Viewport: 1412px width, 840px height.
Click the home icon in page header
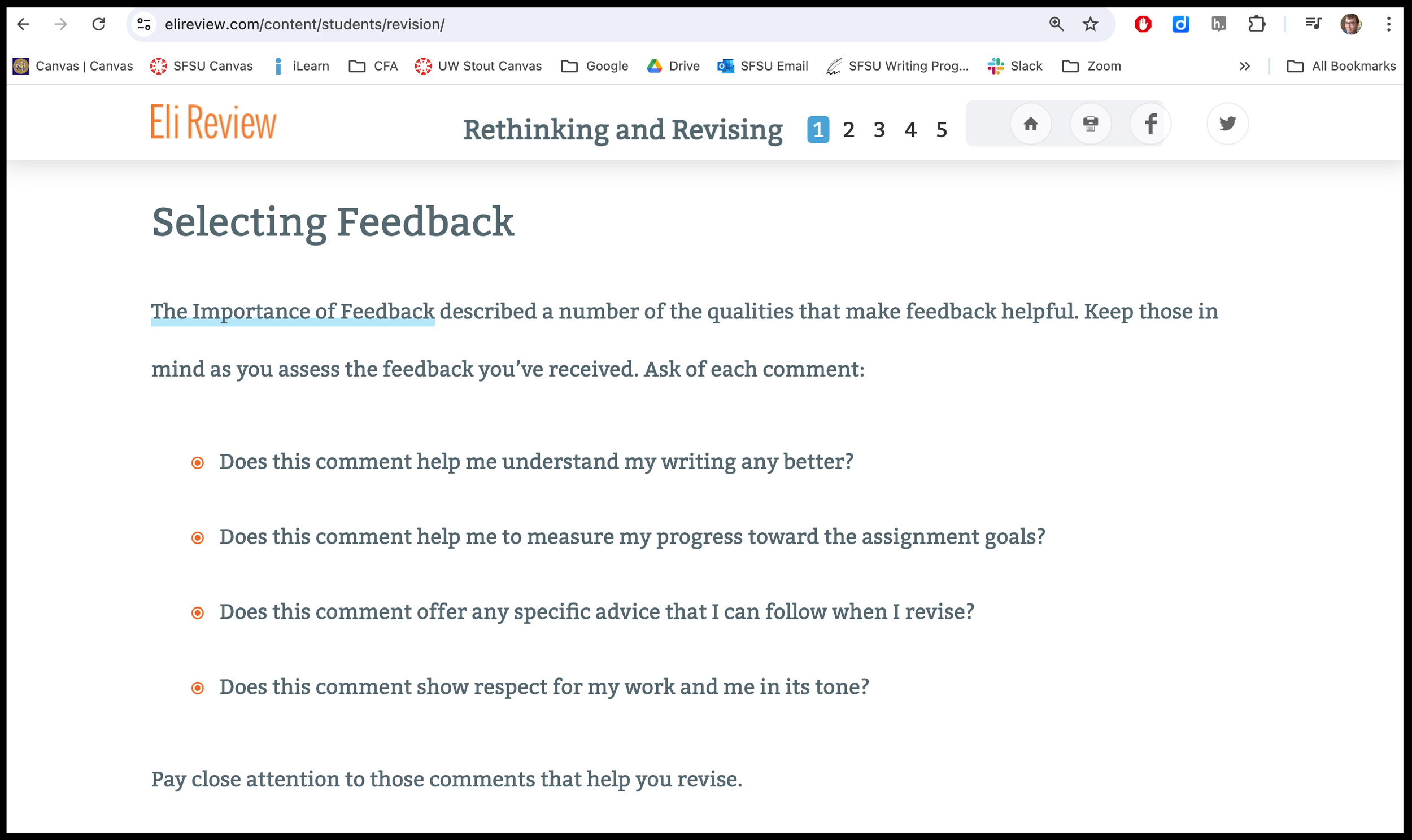coord(1030,124)
